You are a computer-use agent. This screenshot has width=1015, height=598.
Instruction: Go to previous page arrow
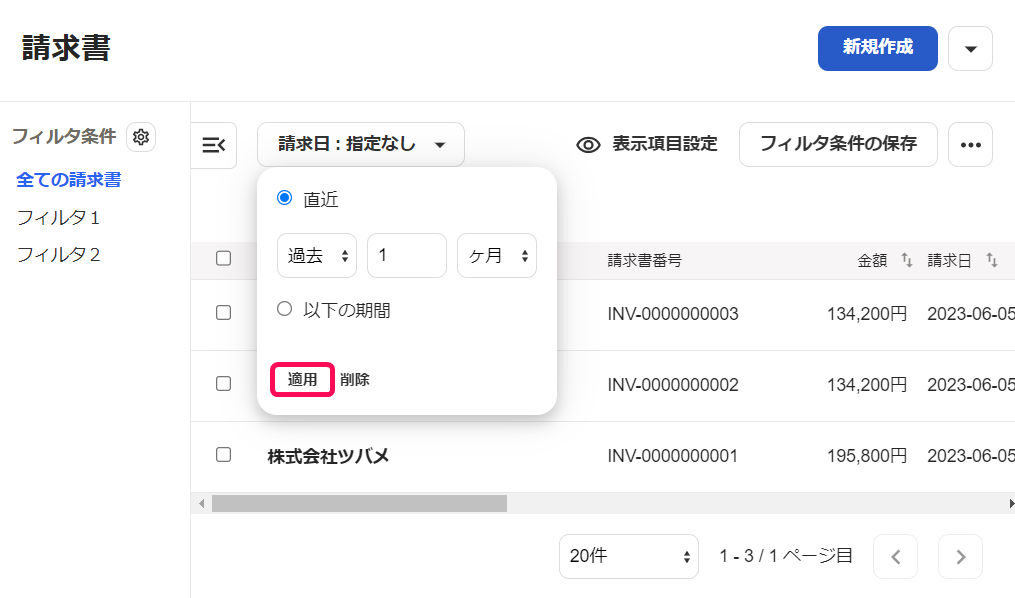895,557
